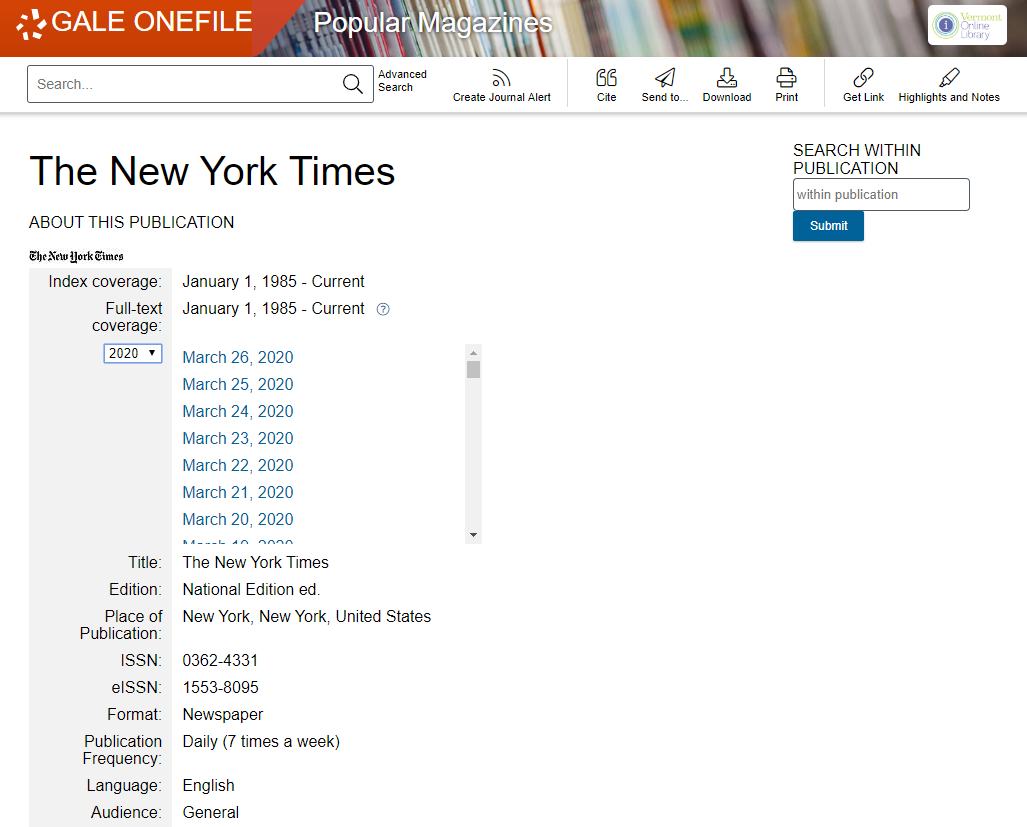
Task: Click the full-text coverage help icon
Action: pos(383,309)
